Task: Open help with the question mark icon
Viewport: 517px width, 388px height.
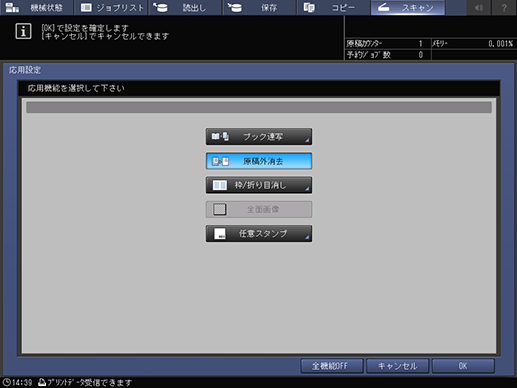Action: coord(504,7)
